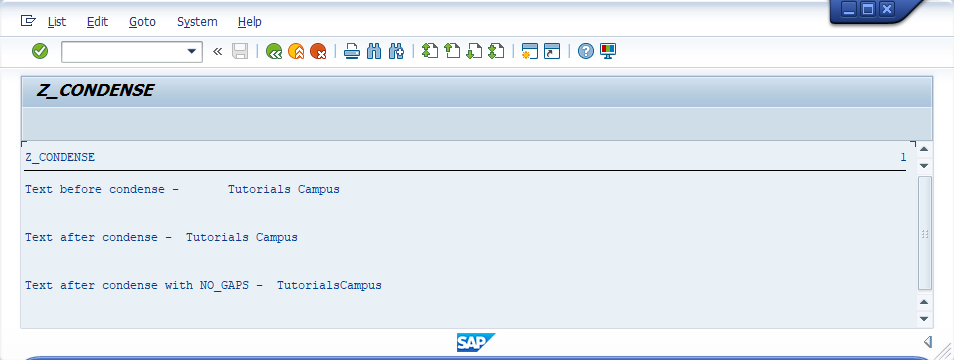Click the red Cancel icon

tap(318, 51)
